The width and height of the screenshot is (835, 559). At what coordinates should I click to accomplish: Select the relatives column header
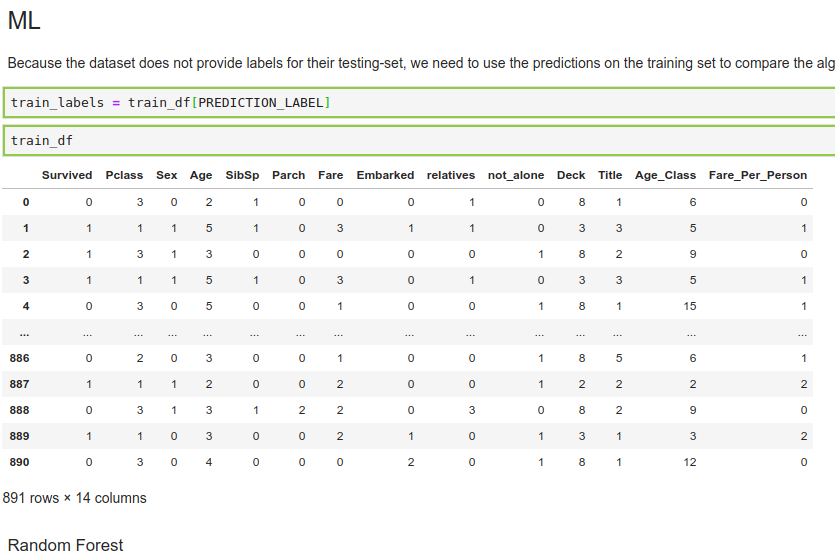click(x=451, y=175)
